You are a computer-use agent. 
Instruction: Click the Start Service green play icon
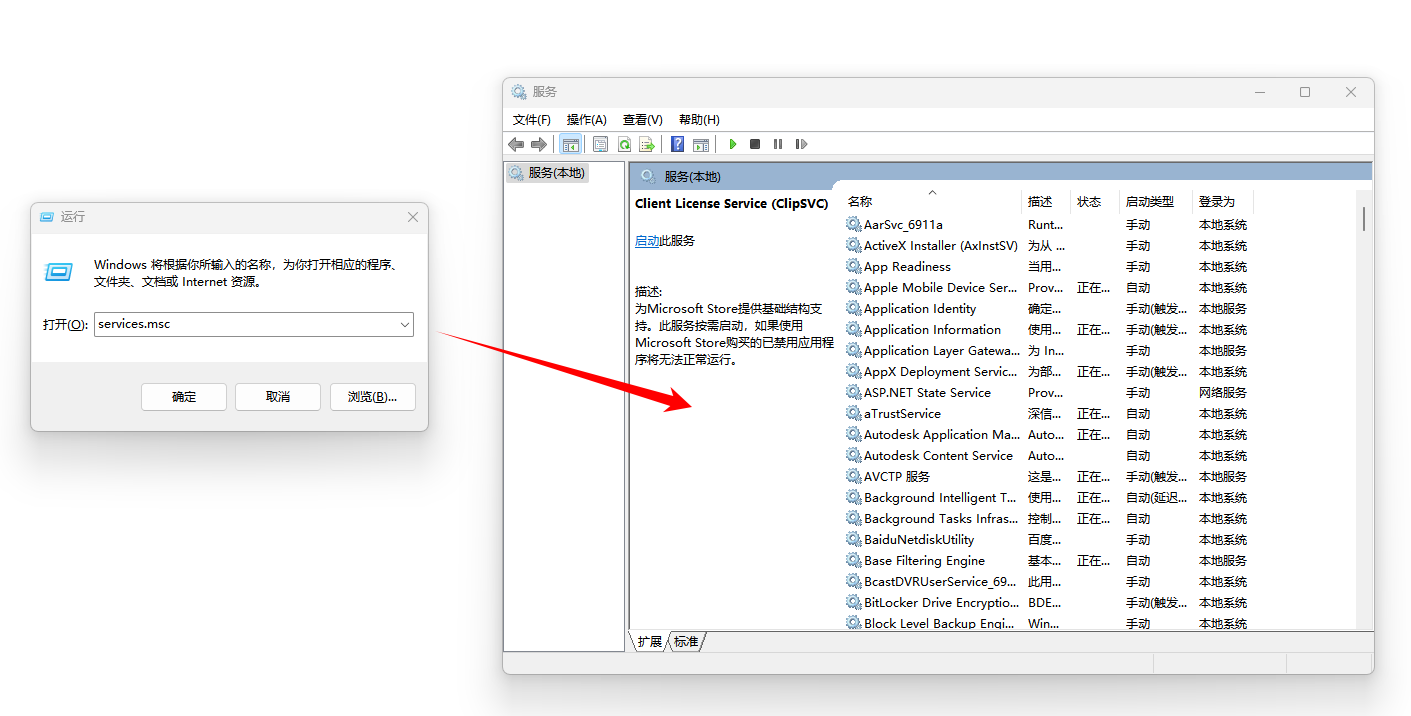coord(732,145)
